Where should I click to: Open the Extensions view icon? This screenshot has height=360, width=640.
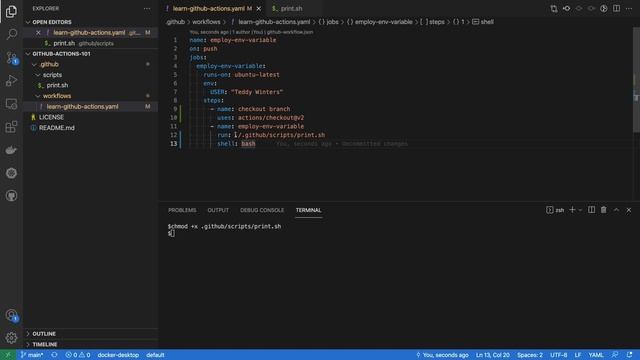click(x=11, y=127)
